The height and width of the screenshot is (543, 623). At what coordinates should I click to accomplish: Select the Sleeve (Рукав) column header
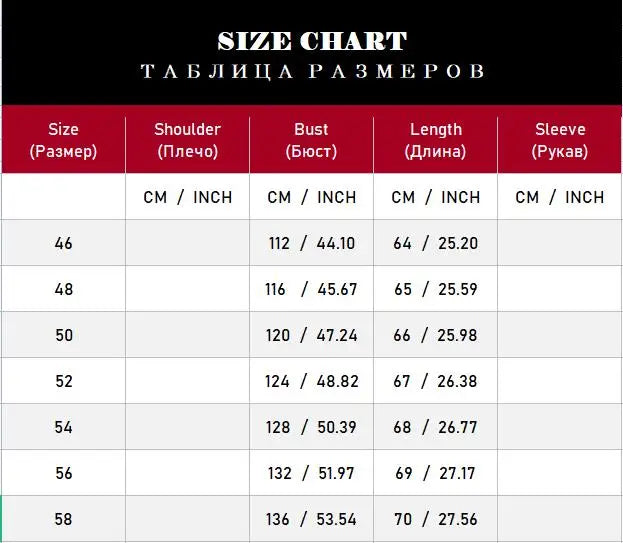point(560,141)
